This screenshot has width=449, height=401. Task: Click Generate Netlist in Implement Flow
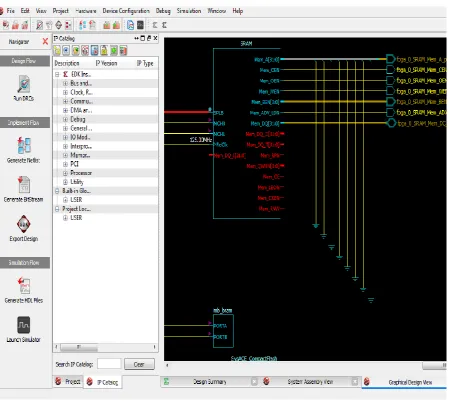tap(24, 145)
